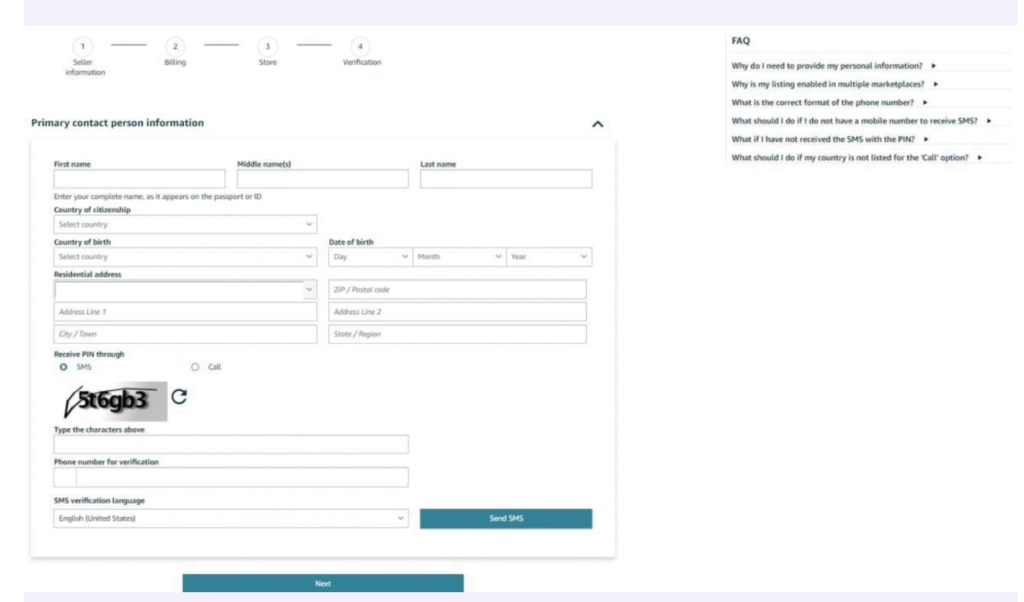Screen dimensions: 1024x602
Task: Expand the Day of birth dropdown
Action: click(x=370, y=257)
